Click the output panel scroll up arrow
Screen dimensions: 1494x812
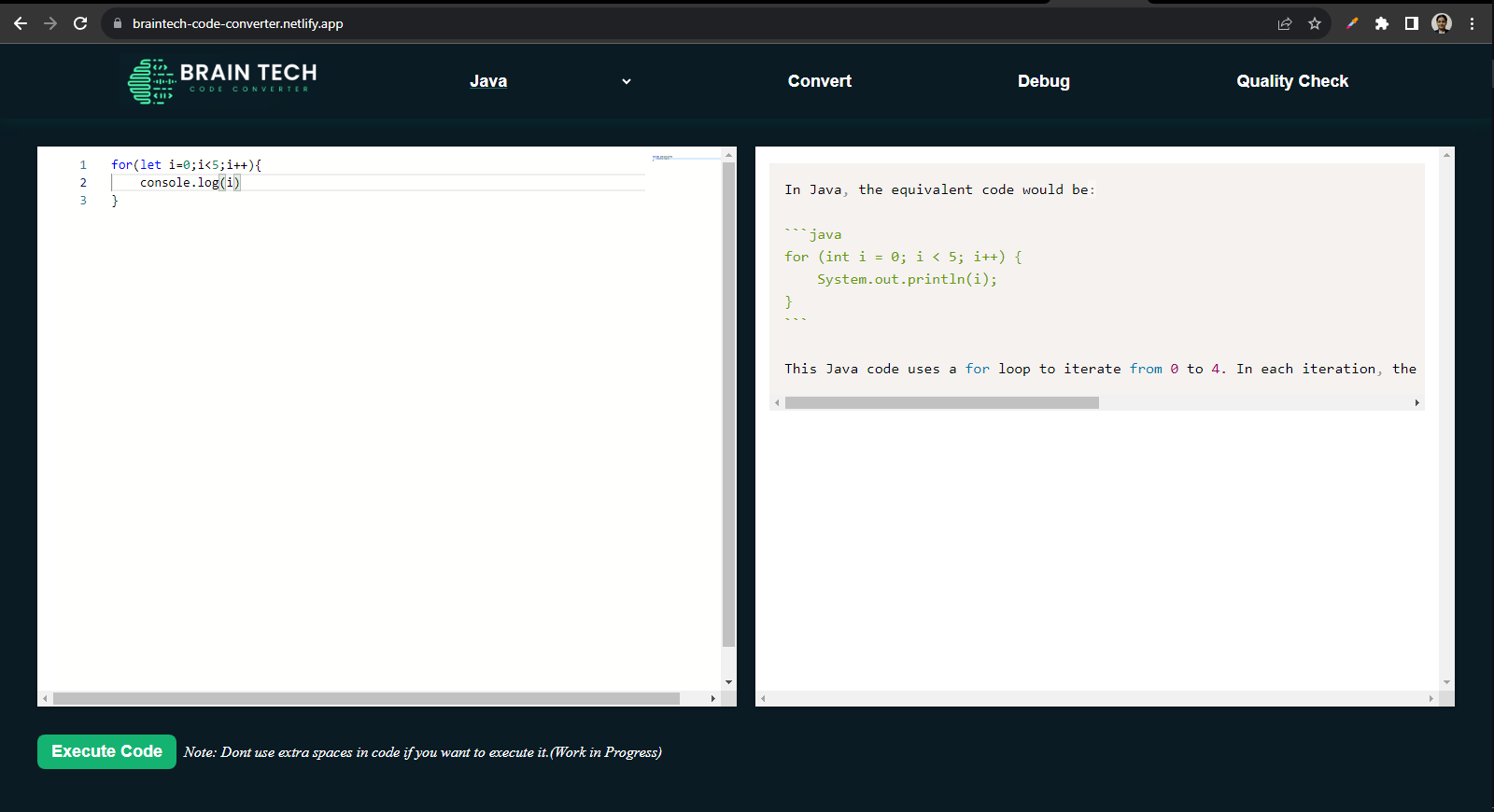click(1447, 154)
